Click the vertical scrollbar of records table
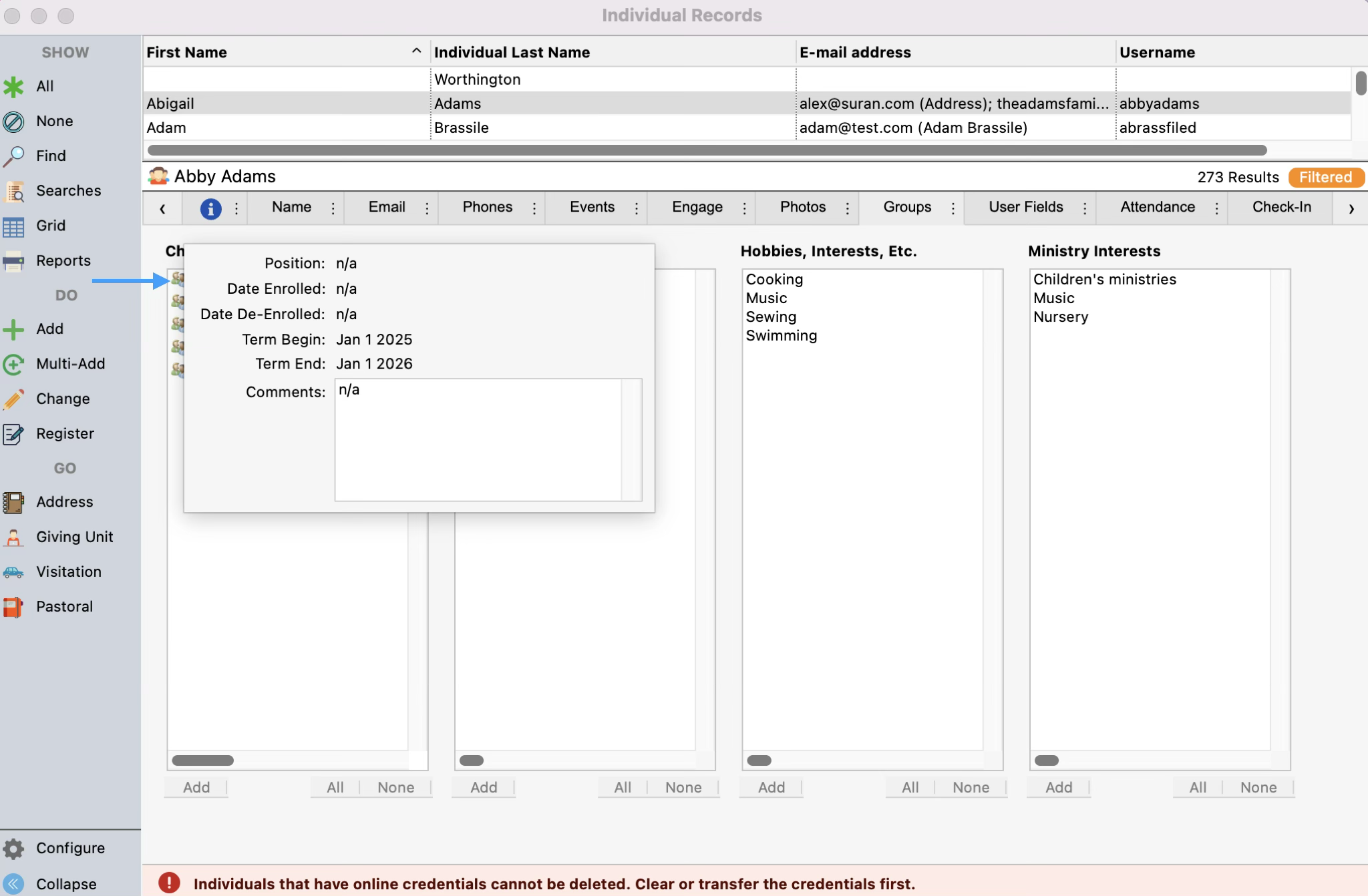Image resolution: width=1368 pixels, height=896 pixels. point(1361,83)
